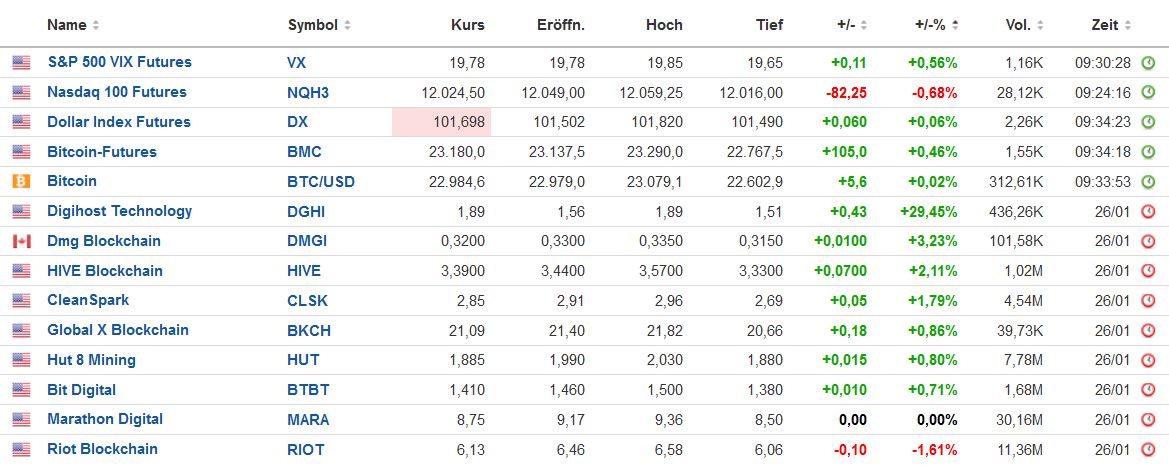Sort by absolute change +/- column
Image resolution: width=1169 pixels, height=471 pixels.
pos(851,24)
